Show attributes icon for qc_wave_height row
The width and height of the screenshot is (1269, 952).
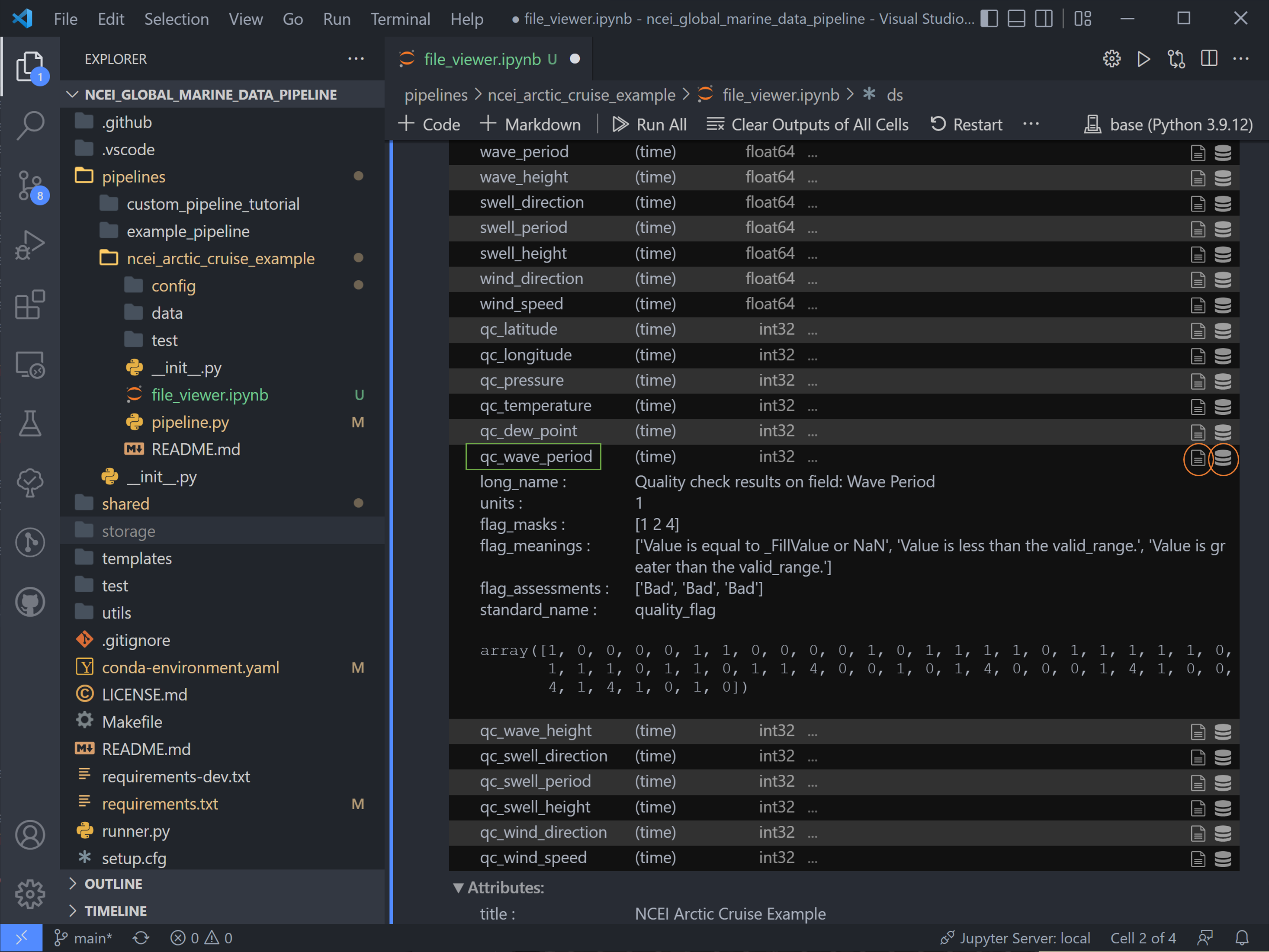(1197, 732)
